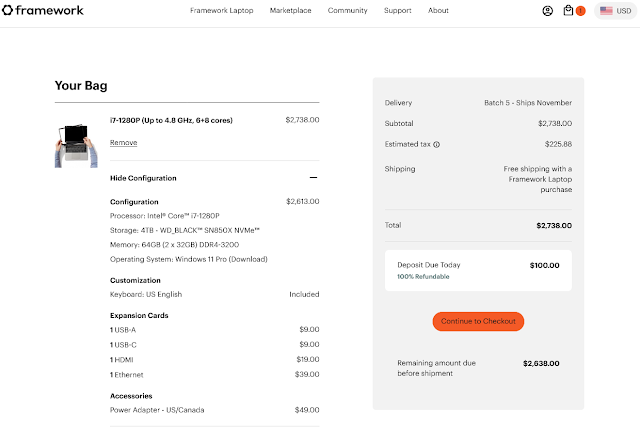Viewport: 640px width, 430px height.
Task: Open the About menu item
Action: pyautogui.click(x=438, y=11)
